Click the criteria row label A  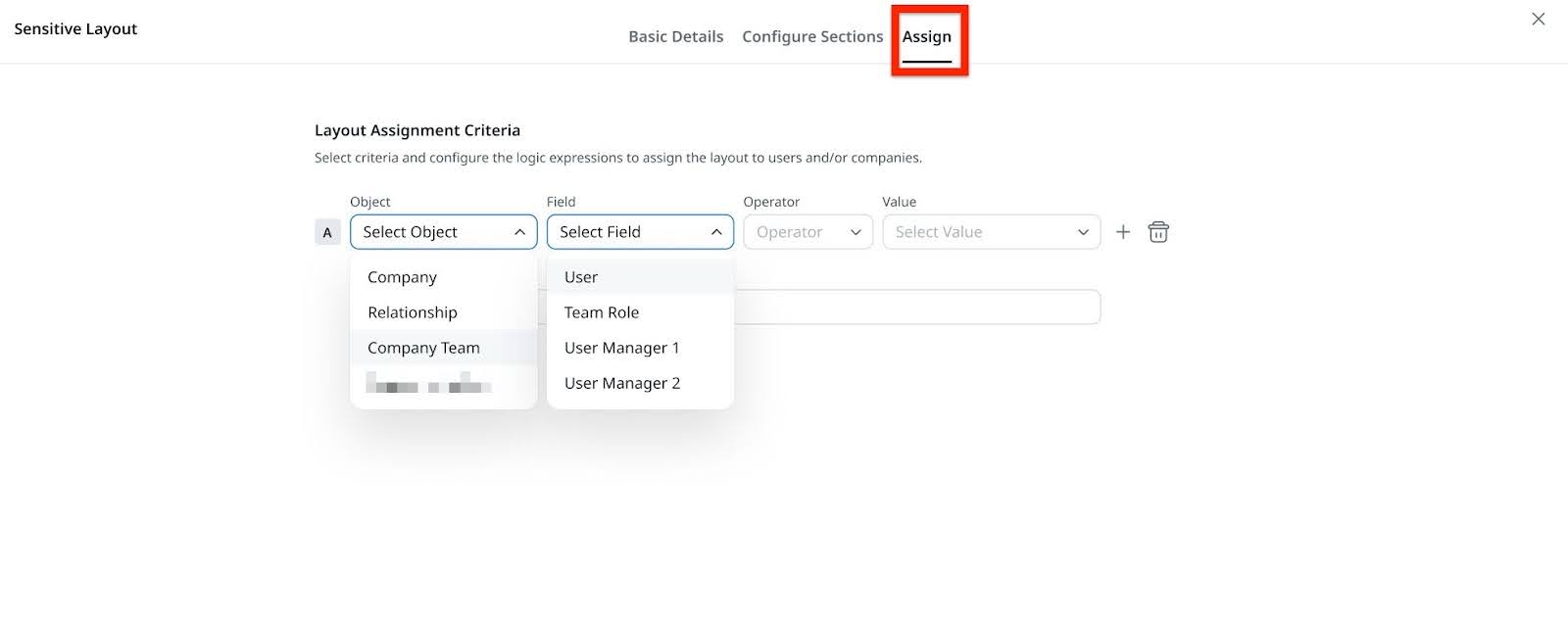click(327, 232)
